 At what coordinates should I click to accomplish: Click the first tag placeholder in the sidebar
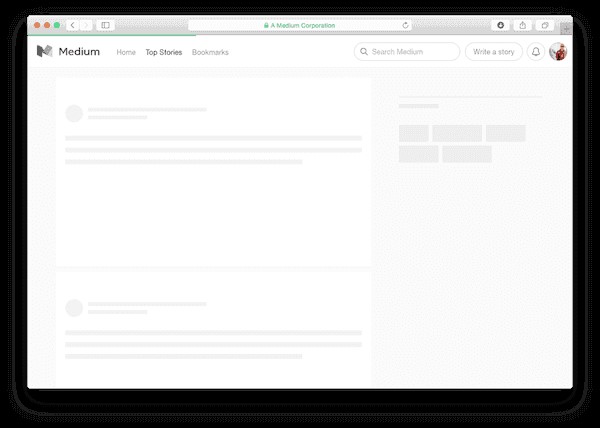413,133
